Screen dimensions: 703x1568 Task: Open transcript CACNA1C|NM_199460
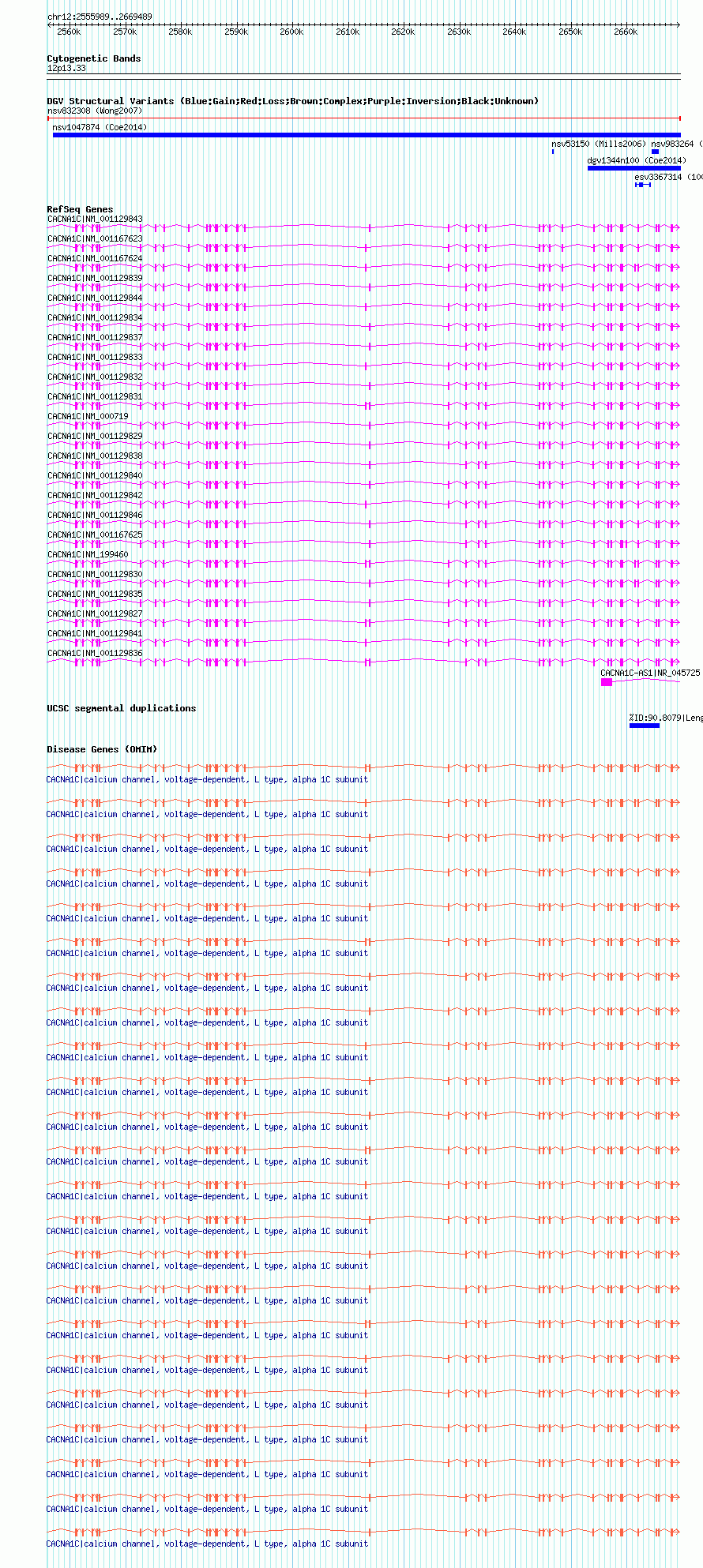coord(88,555)
